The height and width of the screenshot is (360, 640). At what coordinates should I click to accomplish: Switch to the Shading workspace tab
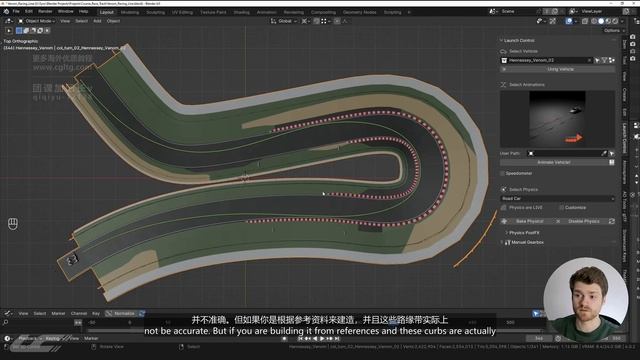(x=242, y=12)
